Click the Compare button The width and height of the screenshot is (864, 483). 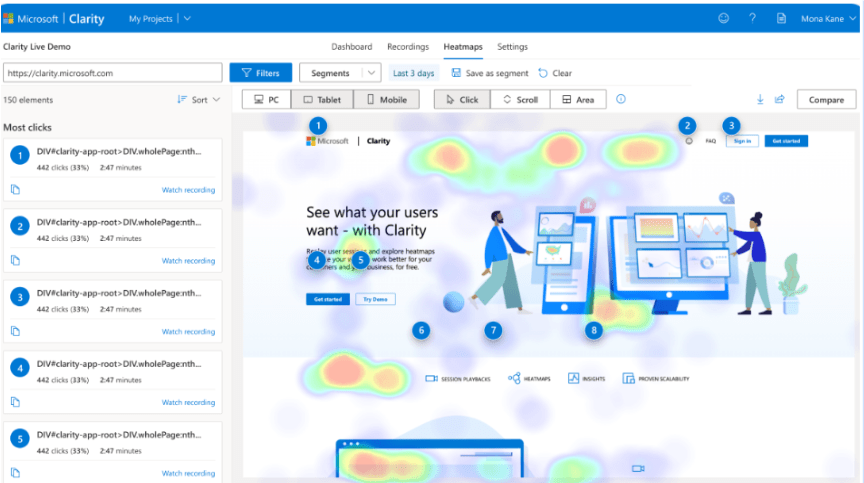pyautogui.click(x=826, y=100)
